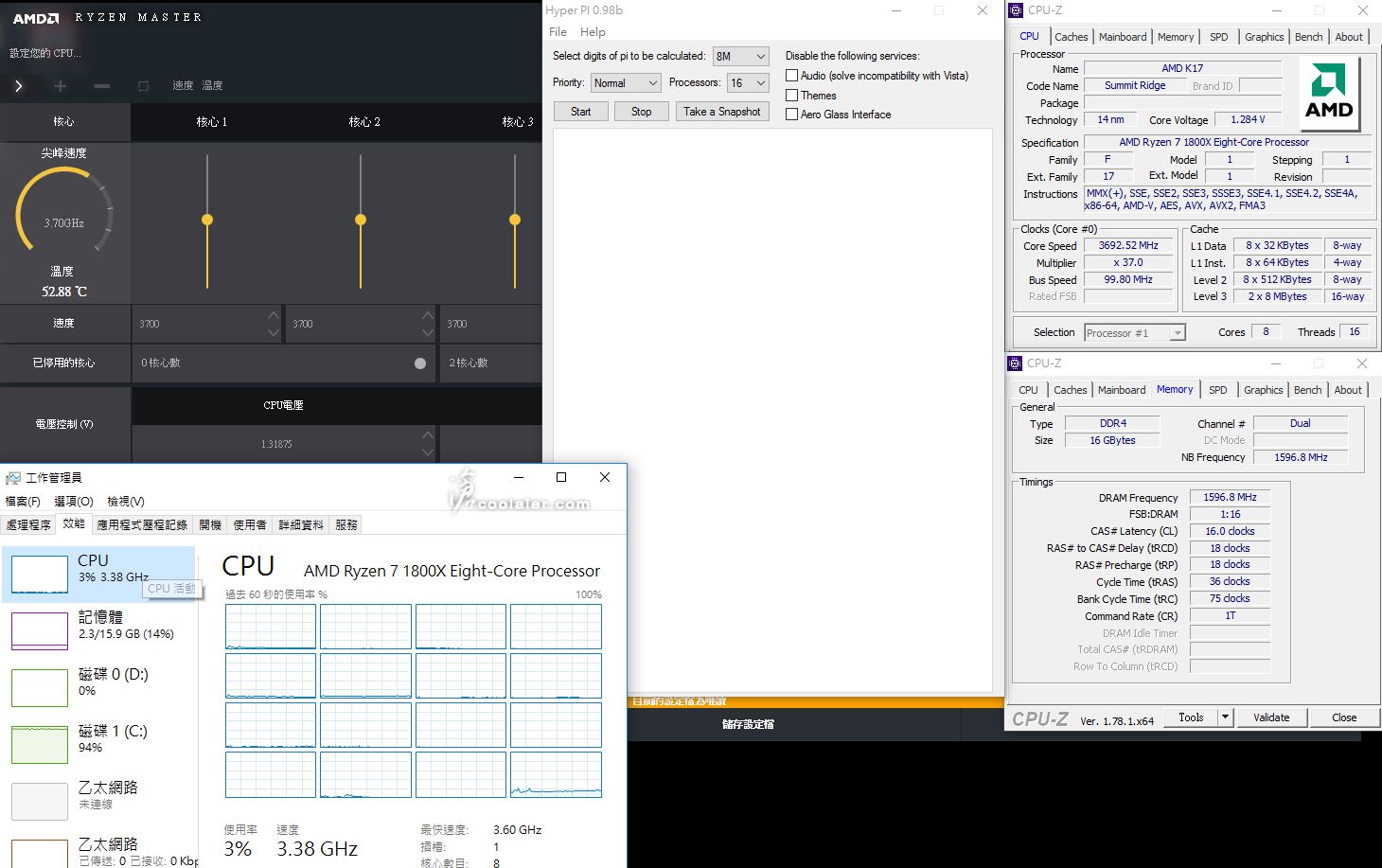This screenshot has width=1382, height=868.
Task: Enable the Themes checkbox in Hyper PI
Action: pos(792,96)
